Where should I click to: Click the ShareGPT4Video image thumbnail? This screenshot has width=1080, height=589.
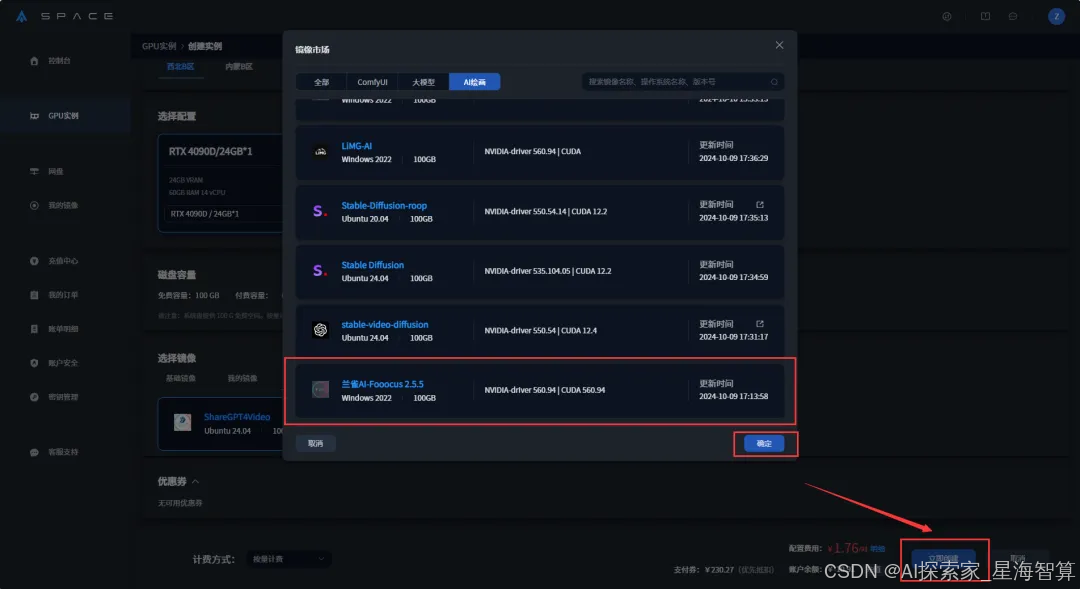click(183, 422)
